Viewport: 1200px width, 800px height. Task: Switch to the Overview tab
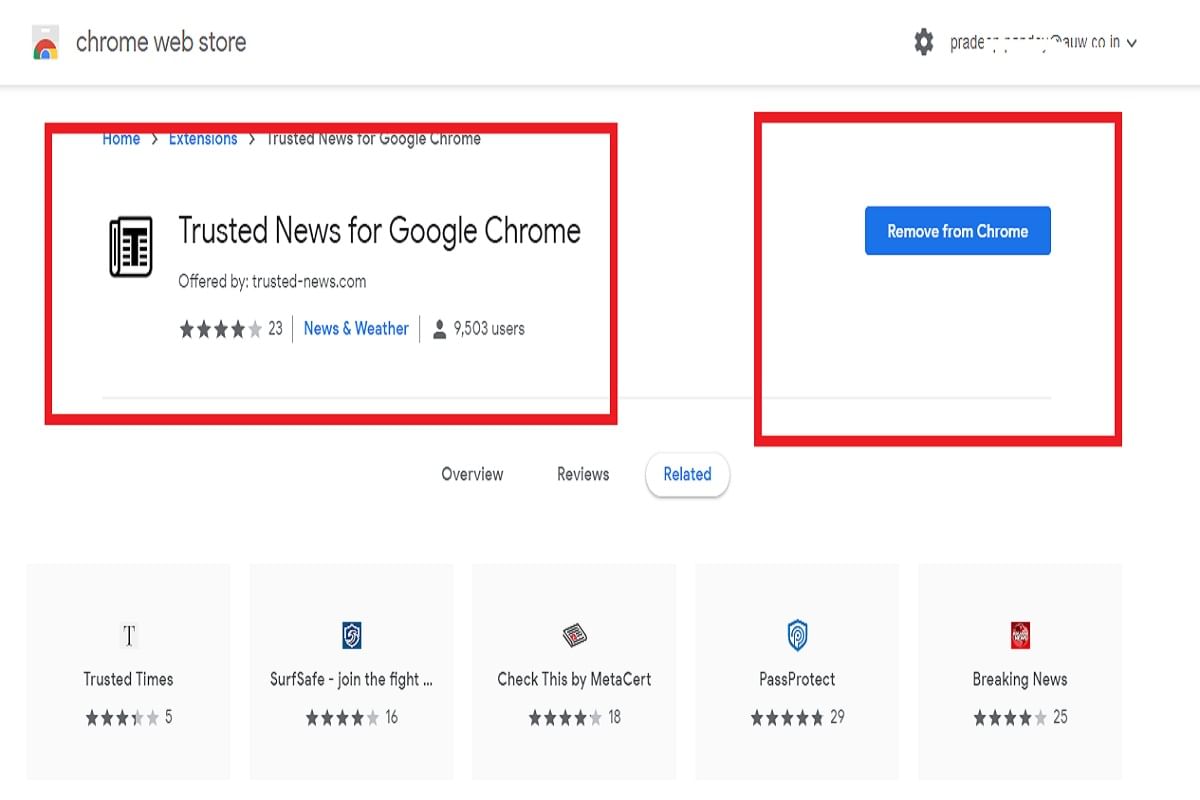point(472,475)
